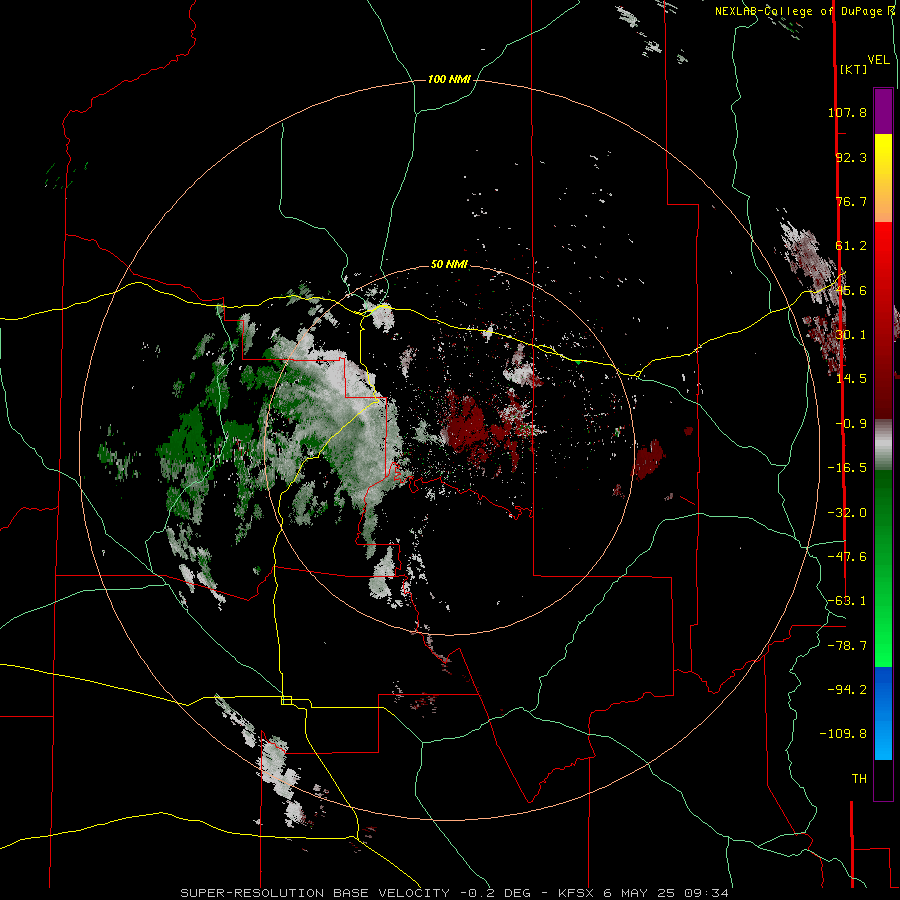Select the 61.2 velocity scale value
Viewport: 900px width, 900px height.
851,246
